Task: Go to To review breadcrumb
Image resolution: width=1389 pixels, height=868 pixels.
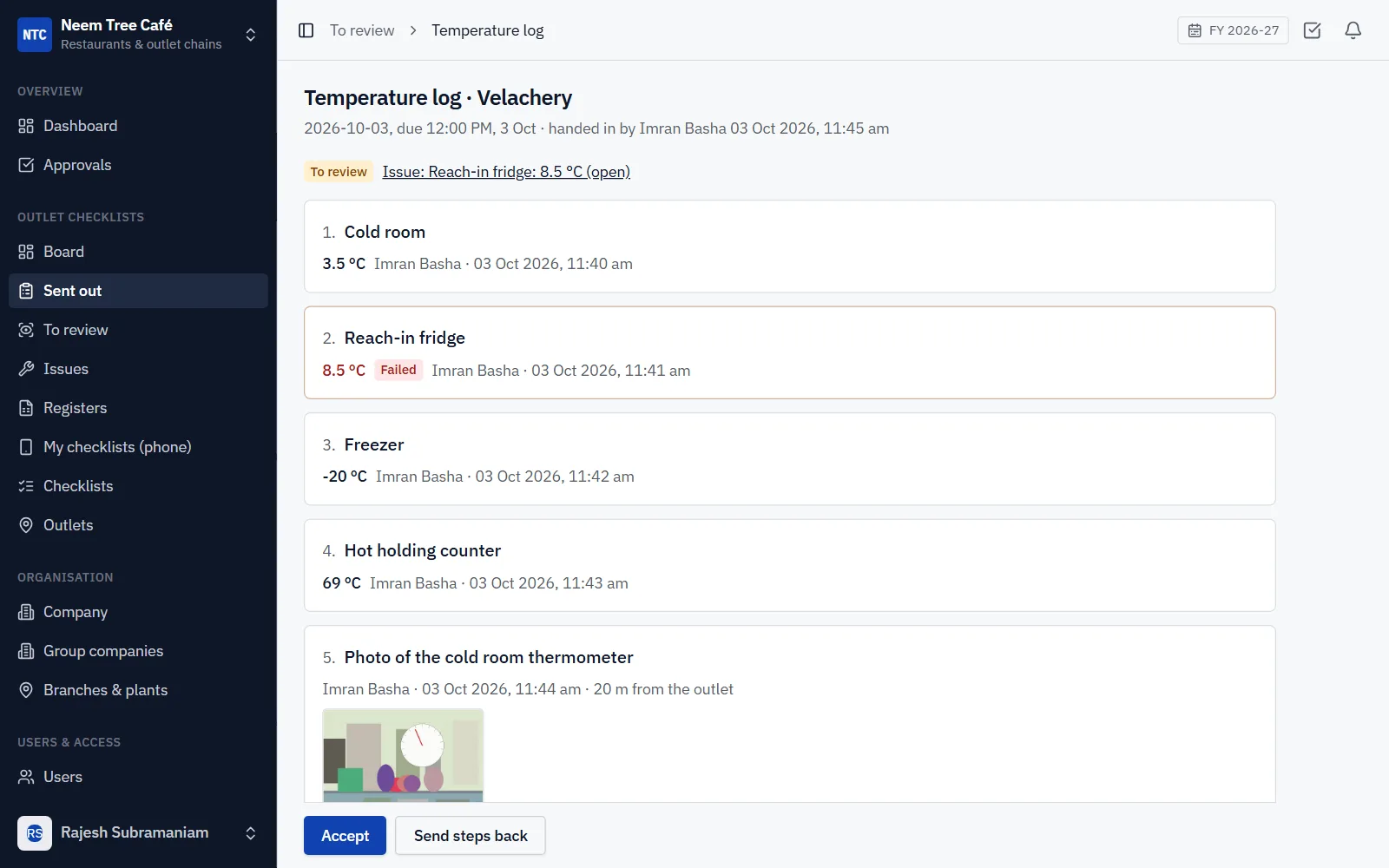Action: 362,30
